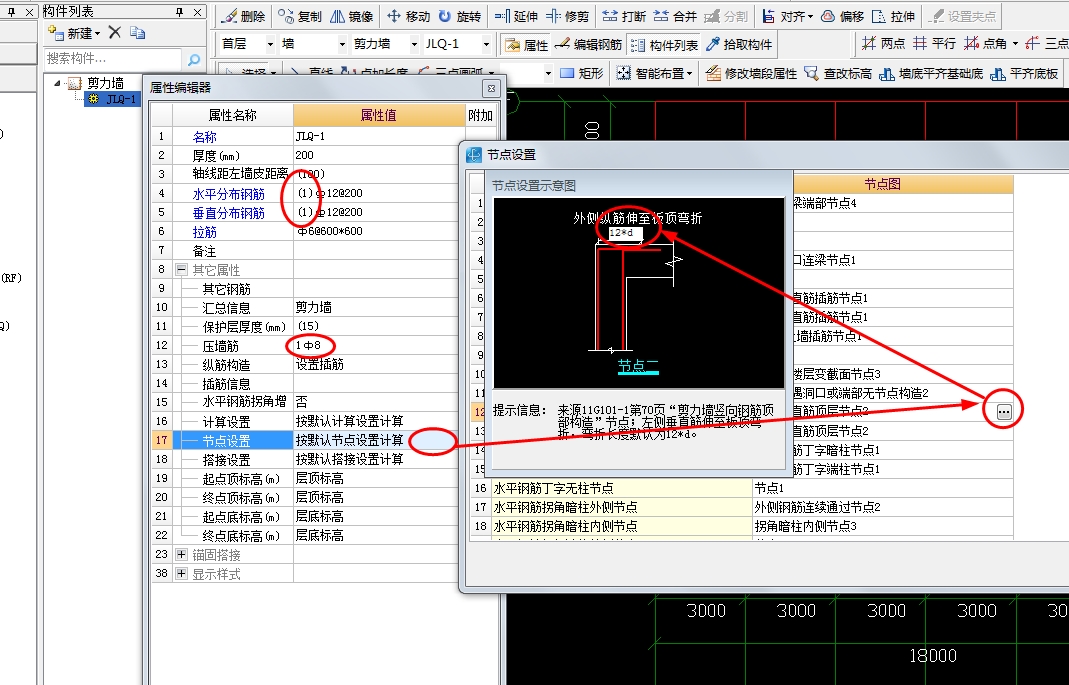Click the Point Angle (点角) tool
The image size is (1069, 685).
pos(985,44)
